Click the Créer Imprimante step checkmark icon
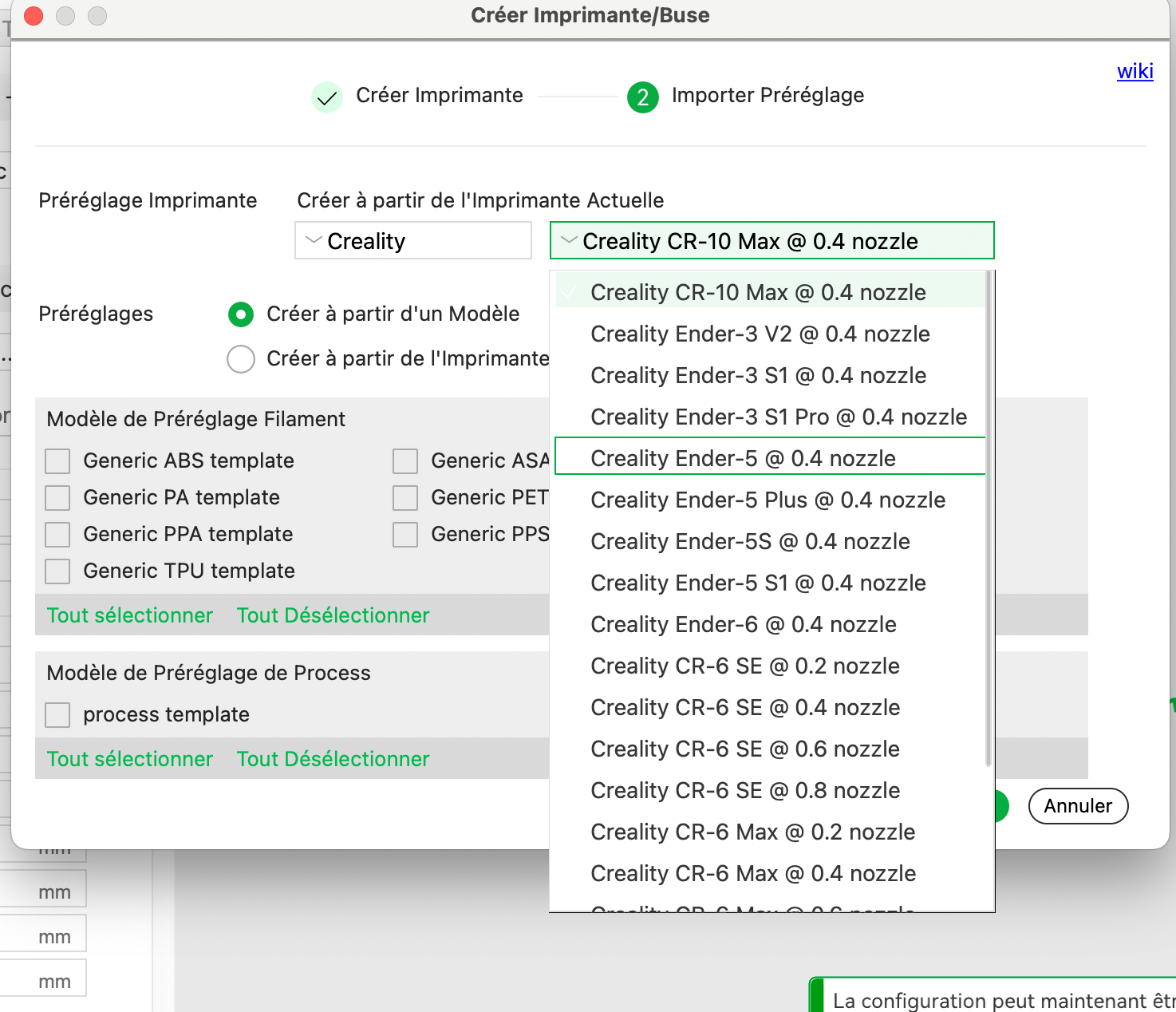Screen dimensions: 1176x1012 [x=326, y=97]
